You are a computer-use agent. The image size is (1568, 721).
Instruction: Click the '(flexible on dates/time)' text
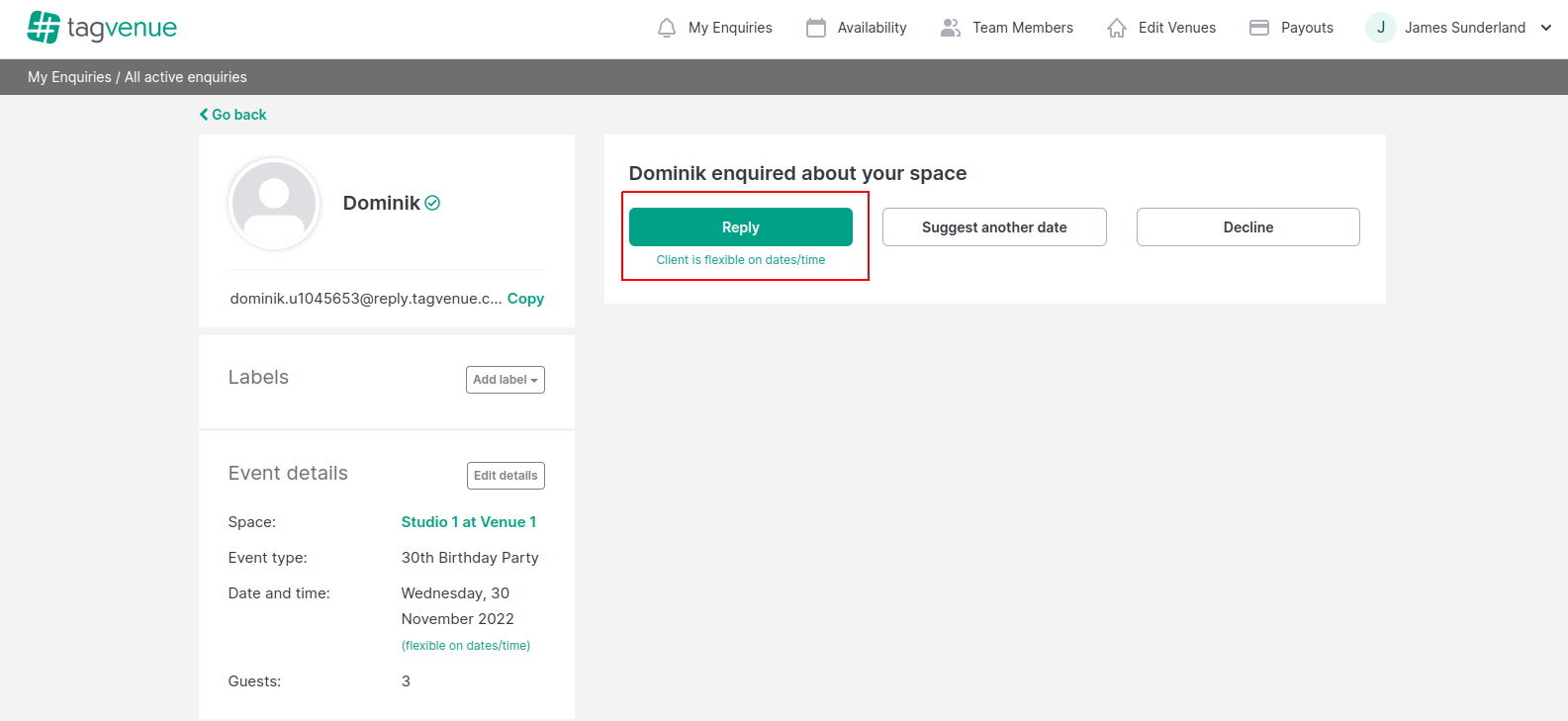466,646
